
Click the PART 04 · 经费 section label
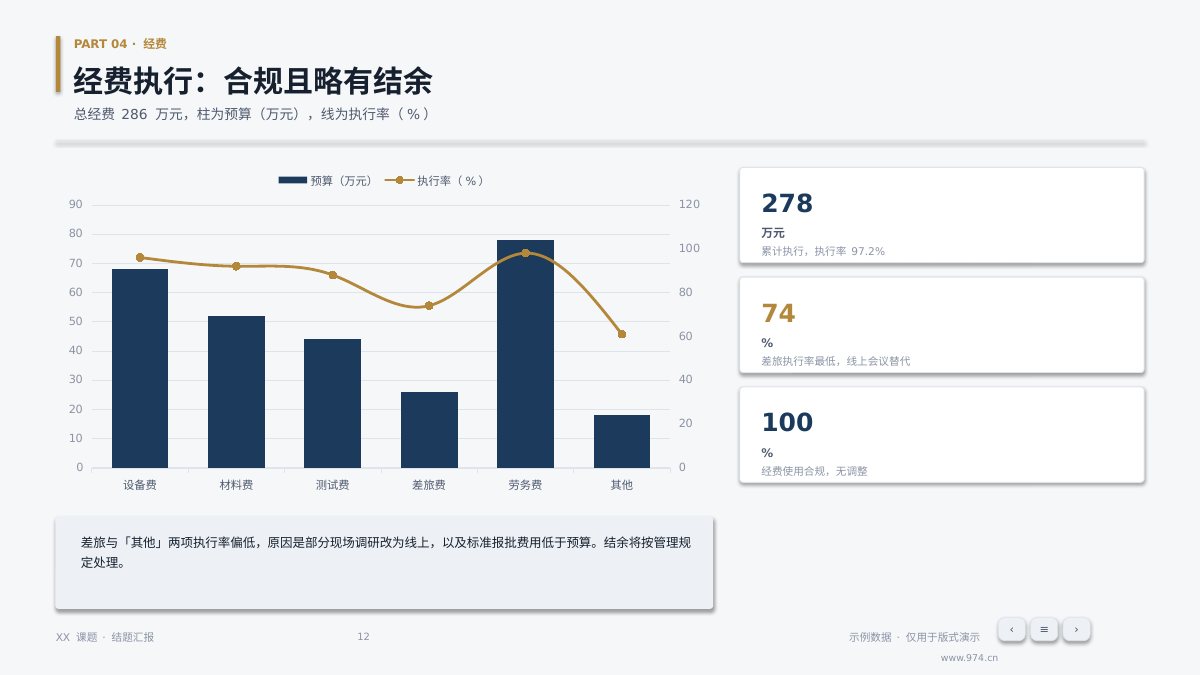[120, 44]
